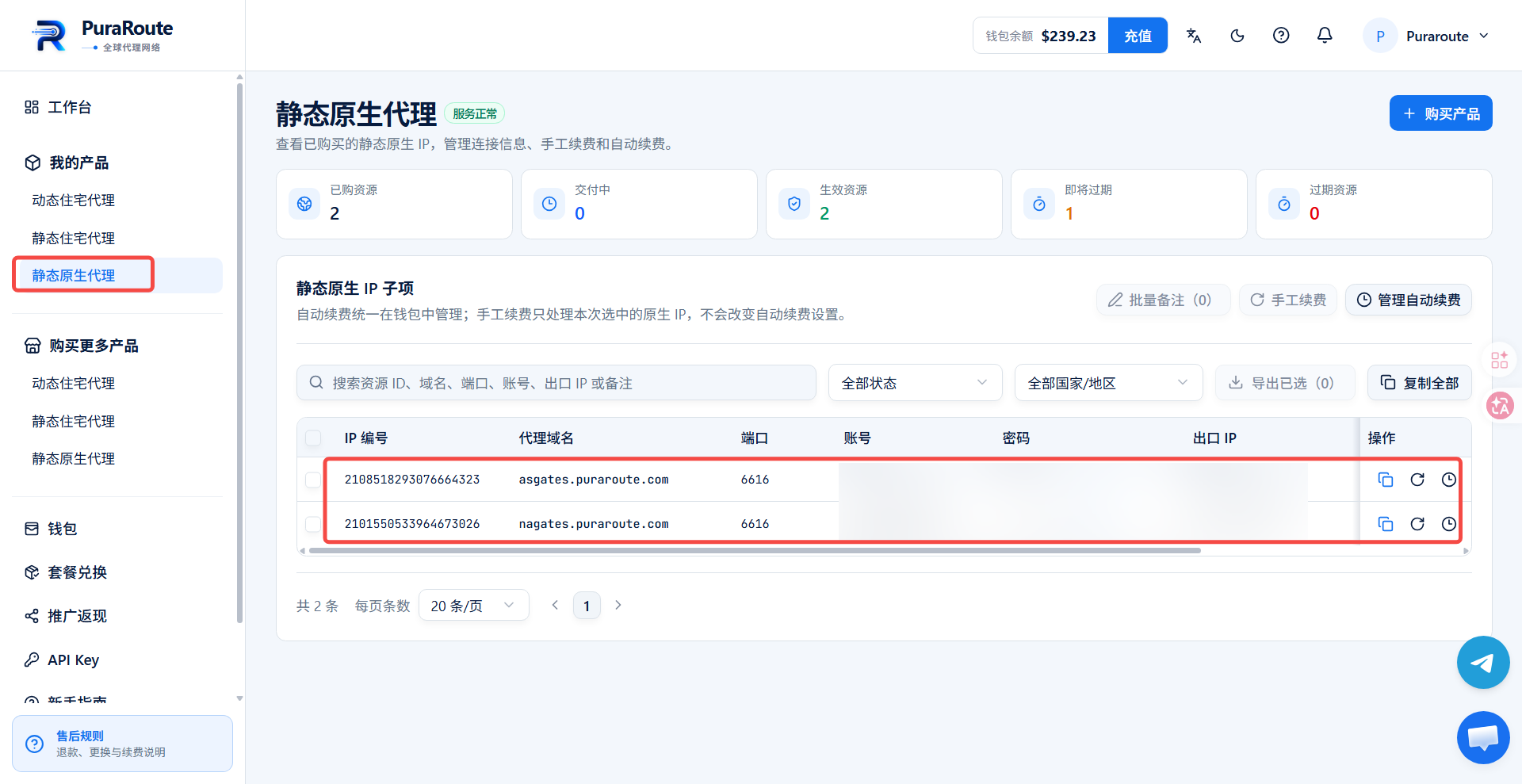1522x784 pixels.
Task: Expand the Puraroute account menu
Action: click(x=1427, y=36)
